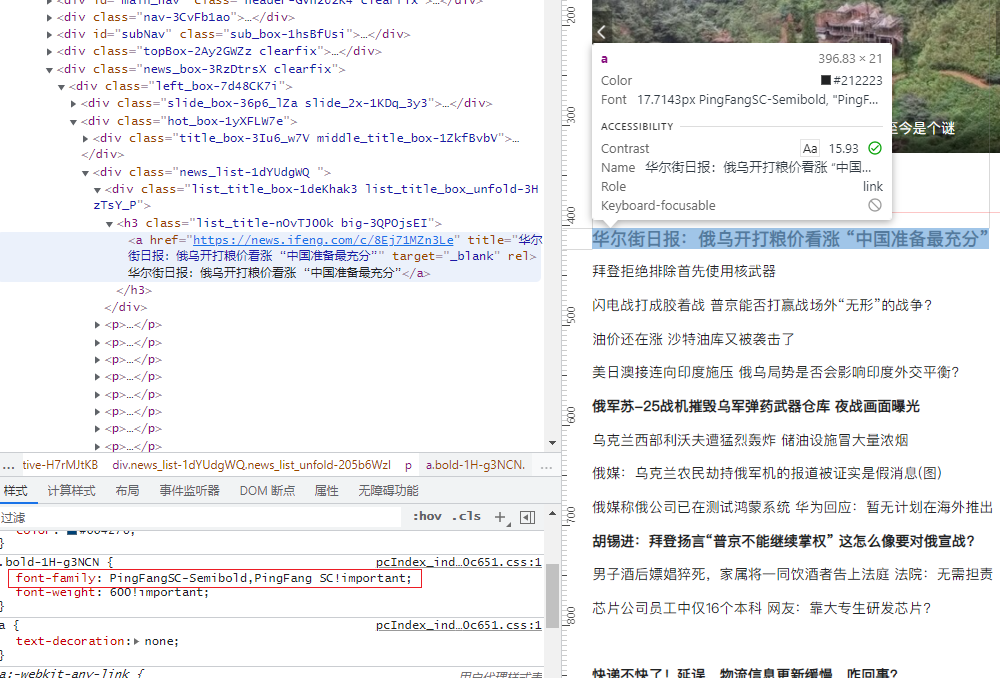Expand the title_box-3Iu6_w7V div node
The image size is (1000, 678).
[x=85, y=138]
